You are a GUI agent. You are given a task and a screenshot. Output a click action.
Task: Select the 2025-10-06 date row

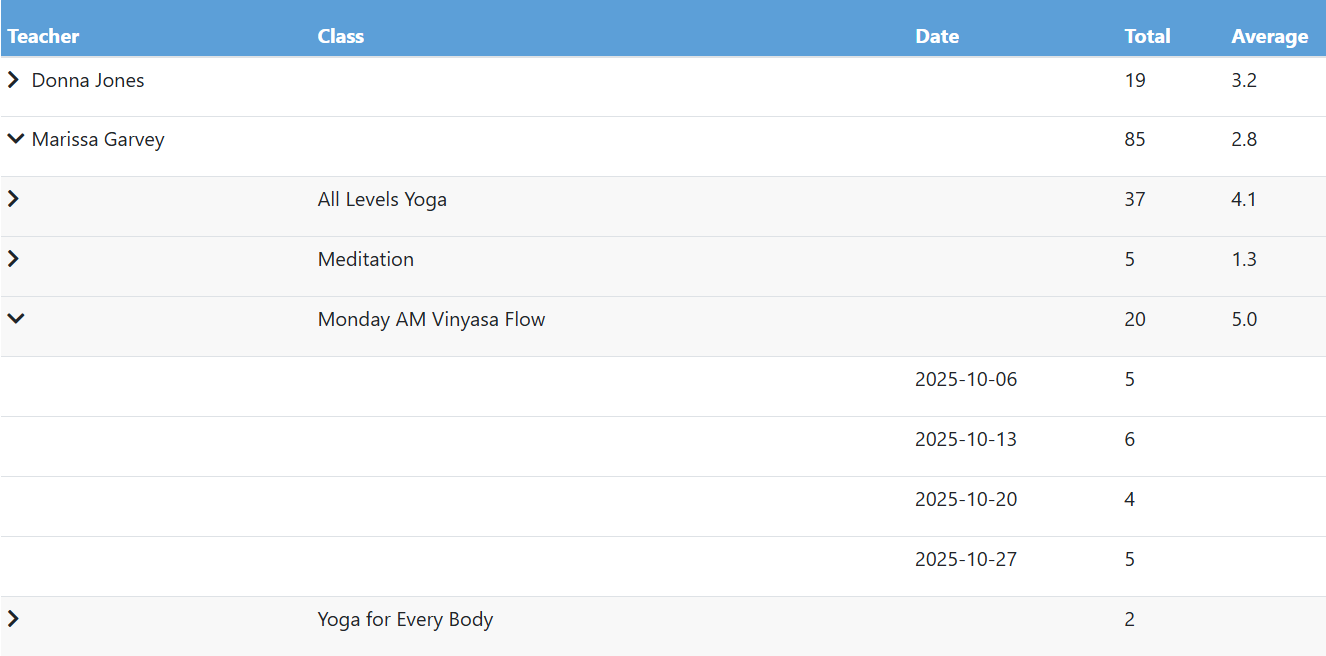(966, 379)
